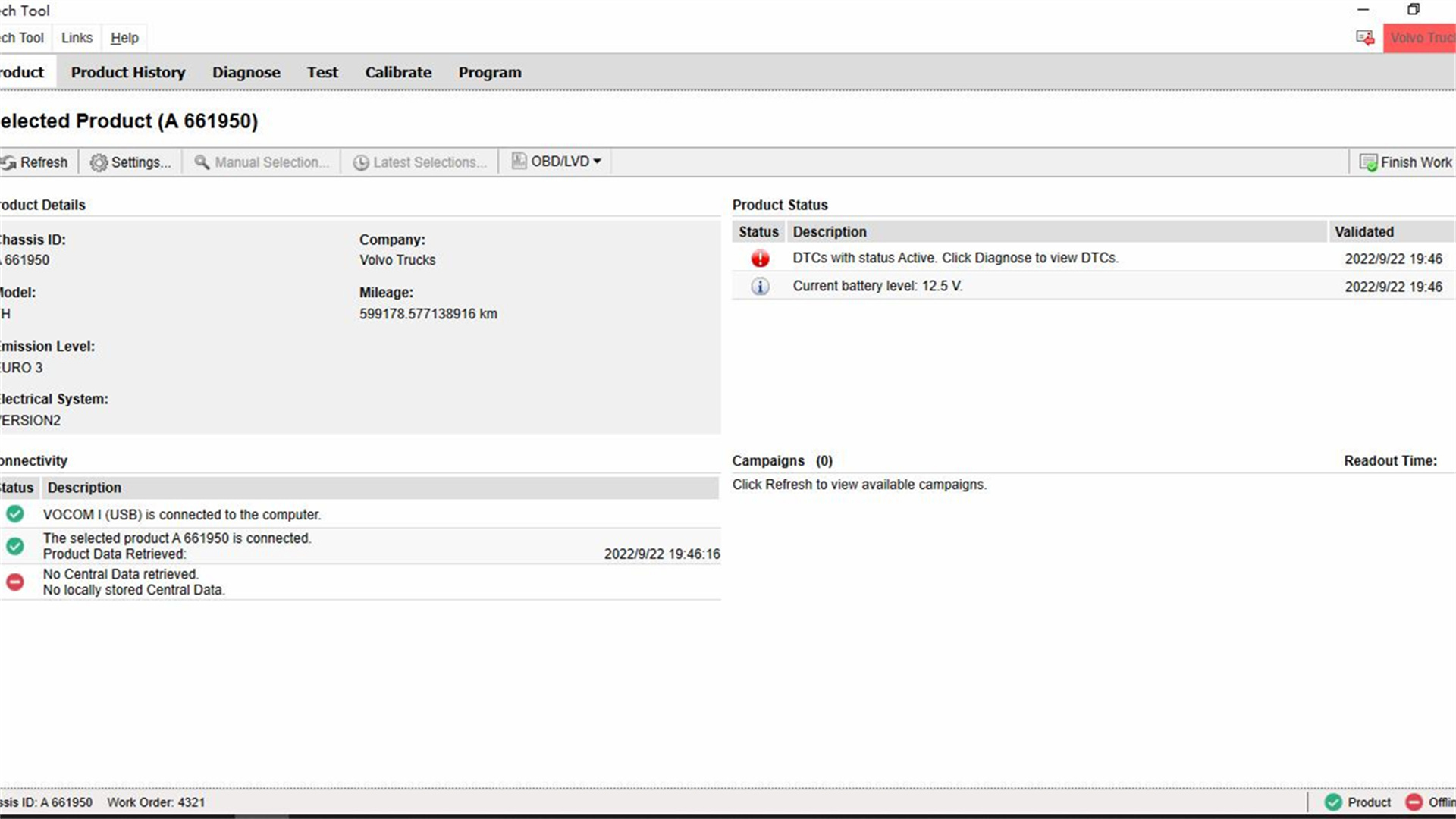Select the DTCs with status Active row
The height and width of the screenshot is (819, 1456).
(x=1094, y=259)
